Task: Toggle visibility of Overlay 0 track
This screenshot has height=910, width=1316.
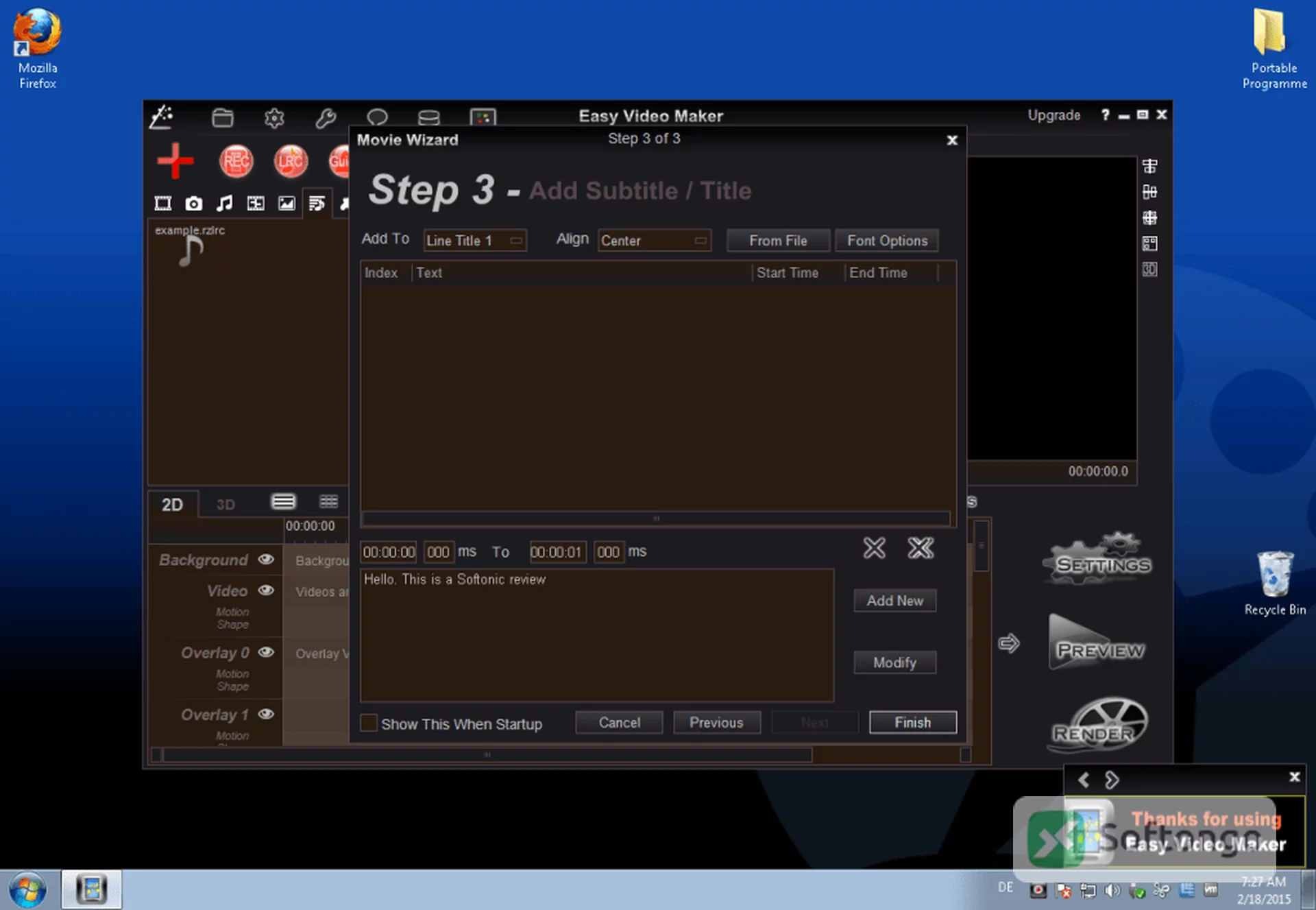Action: coord(266,652)
